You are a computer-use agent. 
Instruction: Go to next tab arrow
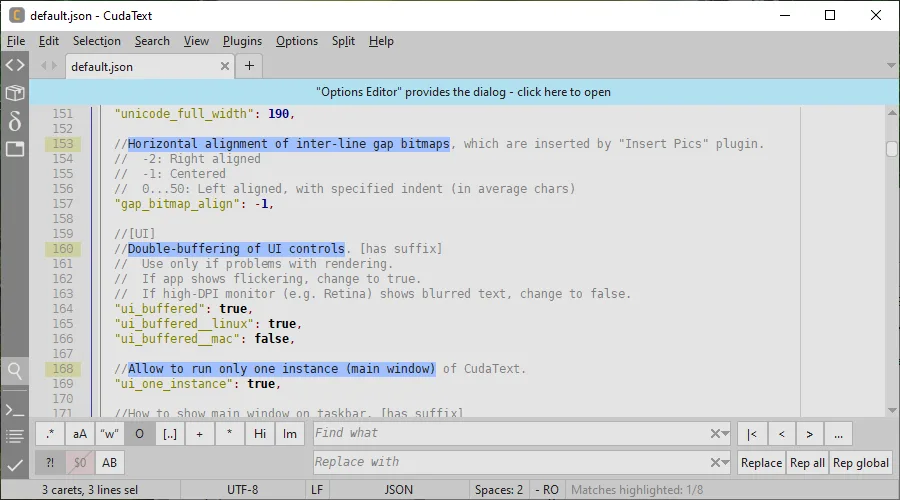(55, 66)
